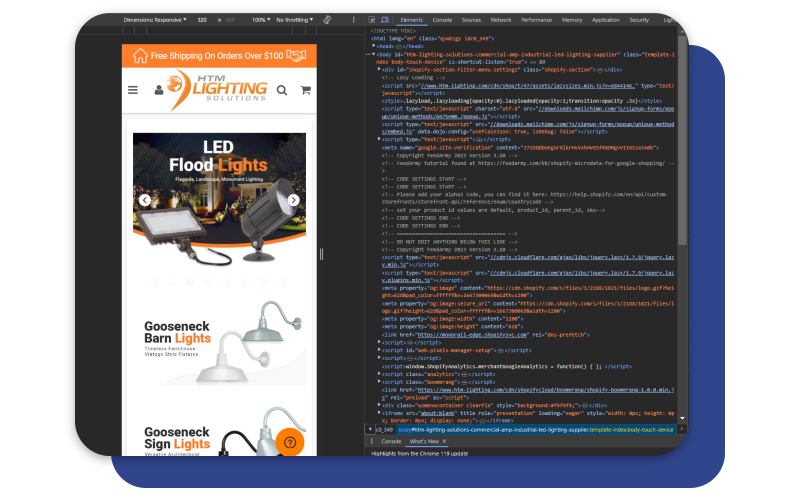Click the Elements panel vertical scrollbar
Screen dimensions: 800x500
click(x=682, y=138)
